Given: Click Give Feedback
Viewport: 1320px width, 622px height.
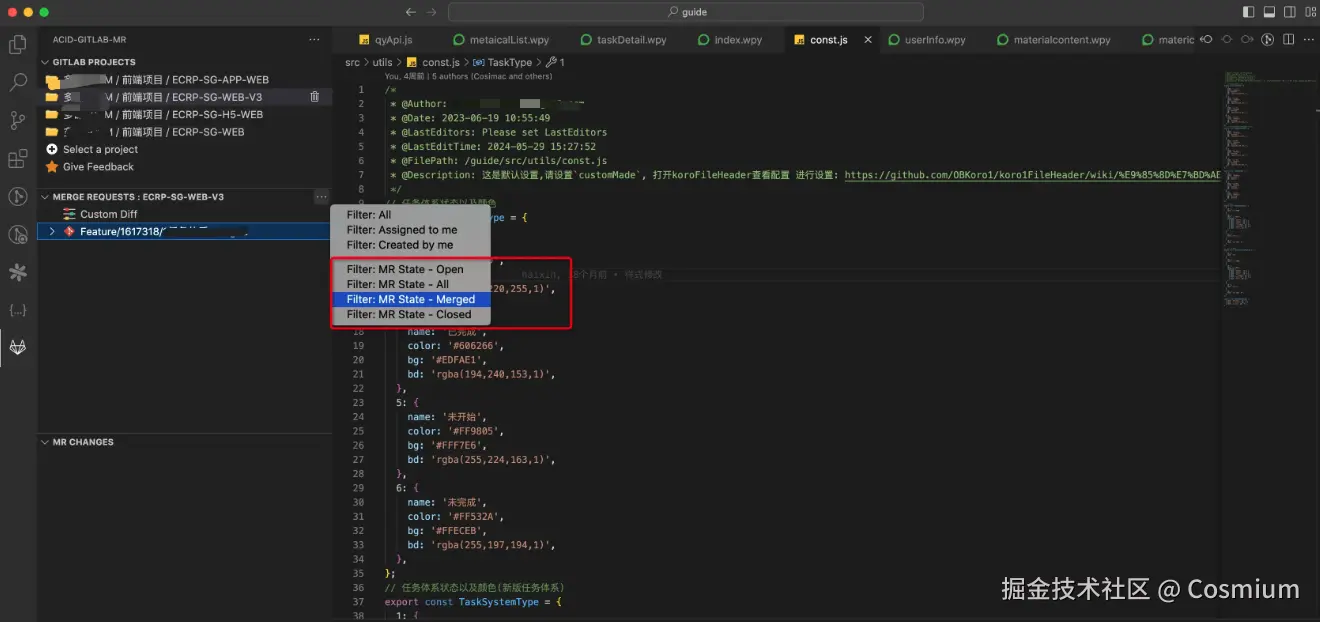Looking at the screenshot, I should tap(98, 167).
